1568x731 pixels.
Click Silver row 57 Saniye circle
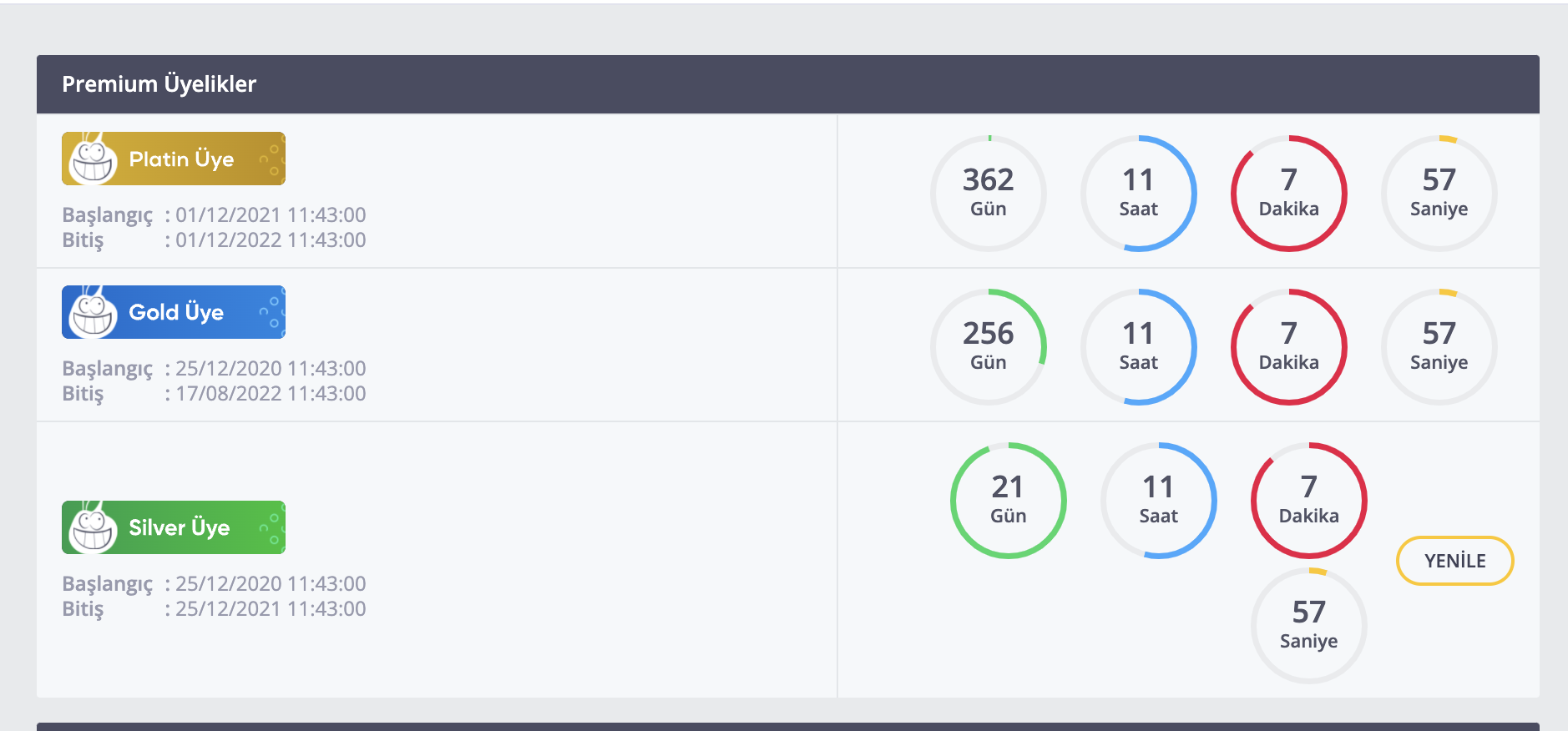tap(1309, 626)
